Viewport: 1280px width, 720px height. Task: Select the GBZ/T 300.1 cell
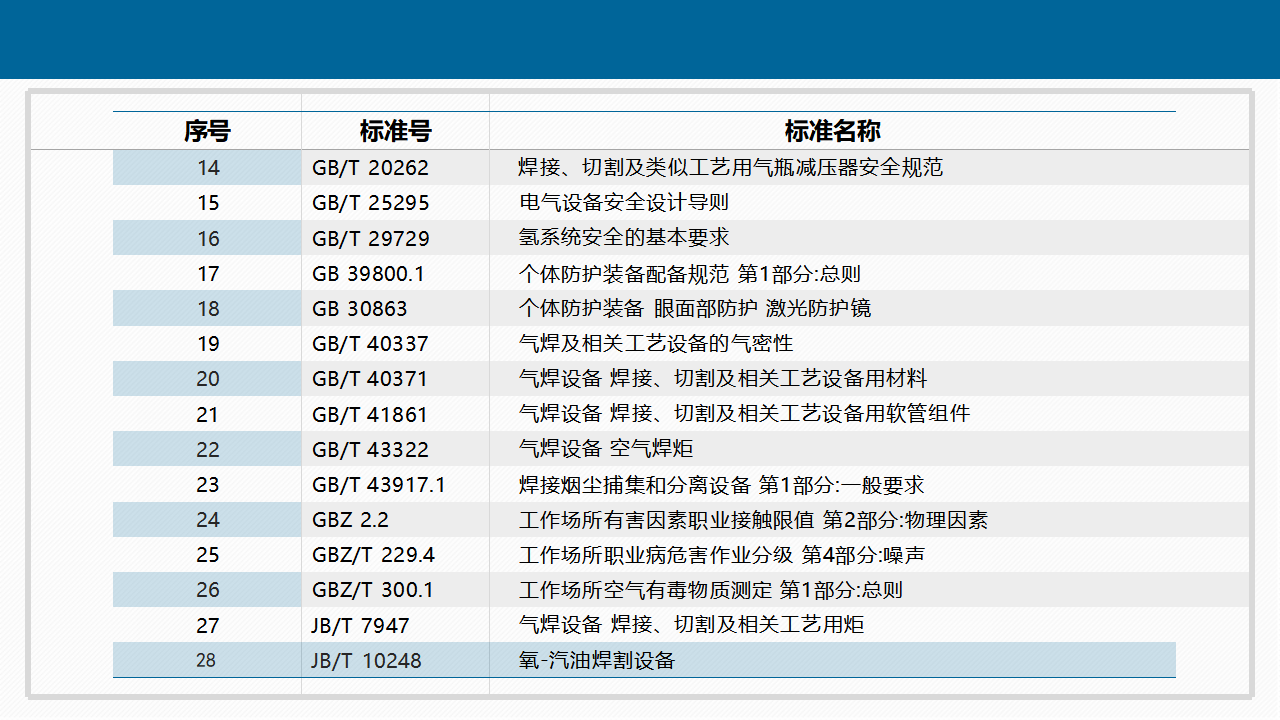373,590
